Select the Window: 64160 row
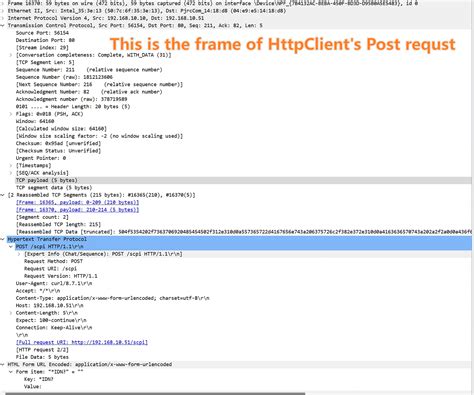474x395 pixels. 35,121
